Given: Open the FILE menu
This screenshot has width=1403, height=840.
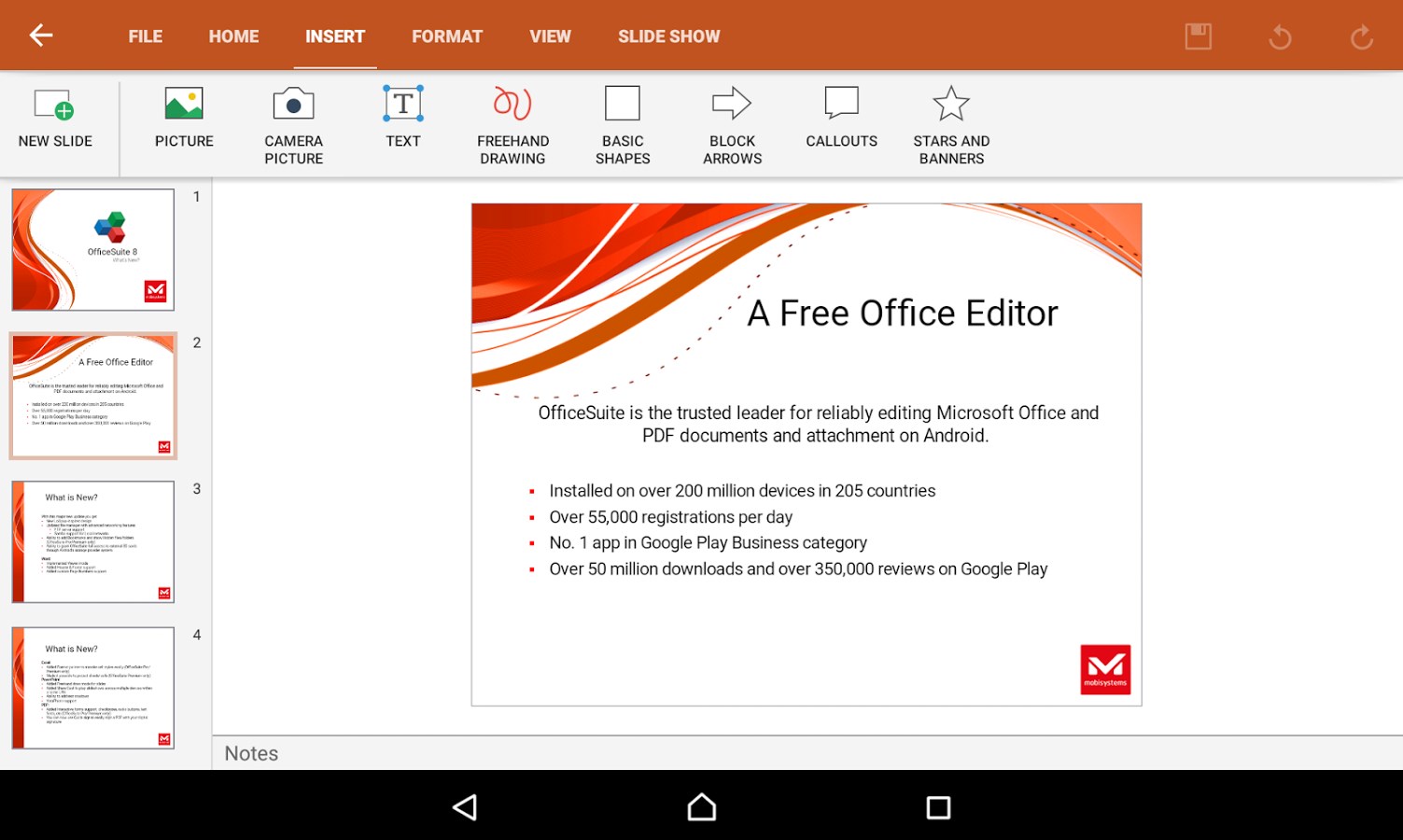Looking at the screenshot, I should click(145, 35).
